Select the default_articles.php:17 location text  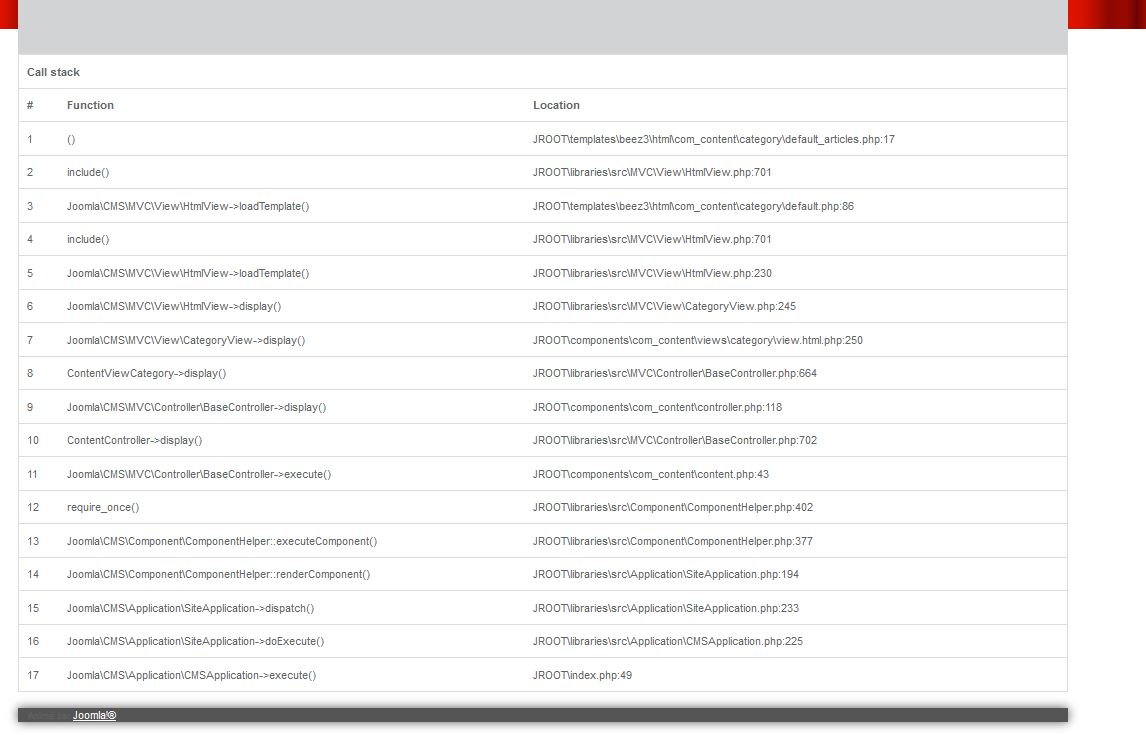click(x=713, y=139)
